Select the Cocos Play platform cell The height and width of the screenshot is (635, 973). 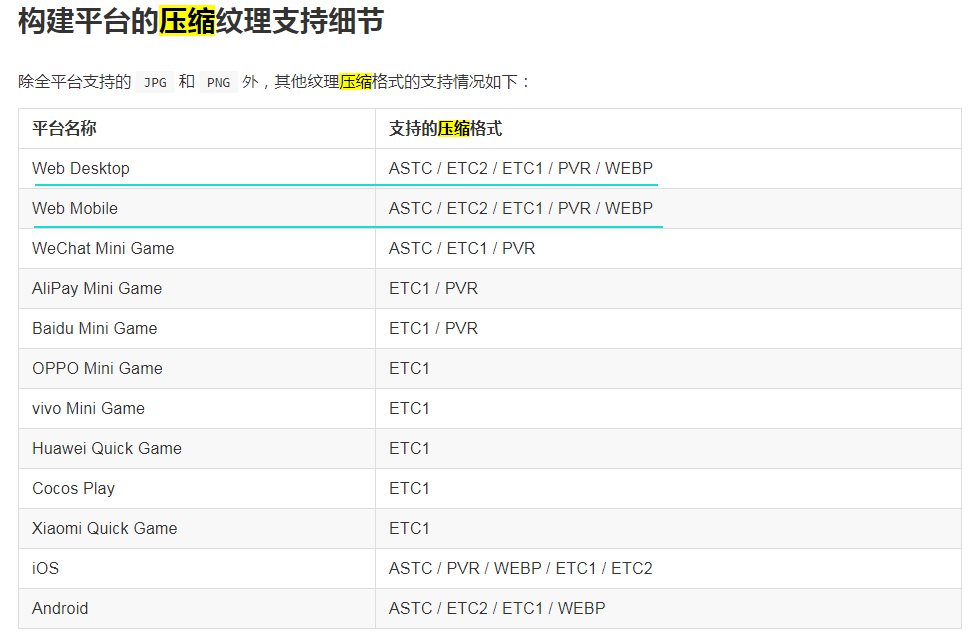(73, 488)
